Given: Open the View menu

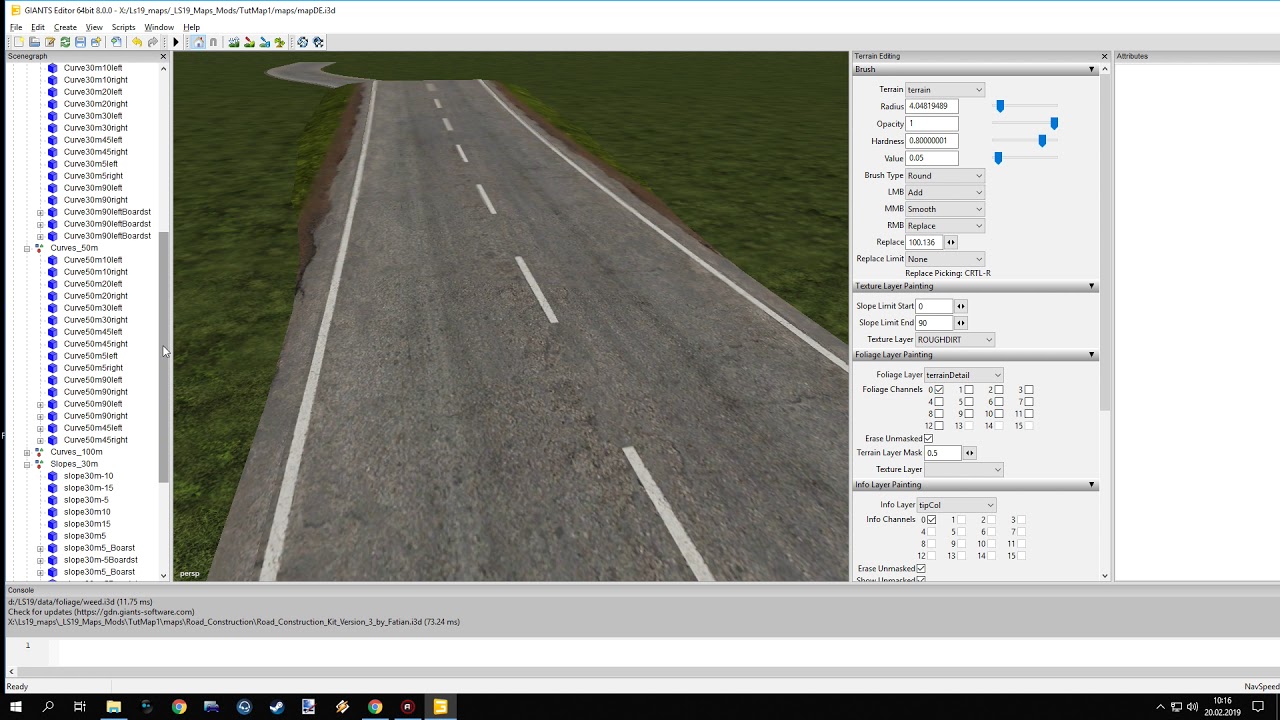Looking at the screenshot, I should click(x=94, y=27).
